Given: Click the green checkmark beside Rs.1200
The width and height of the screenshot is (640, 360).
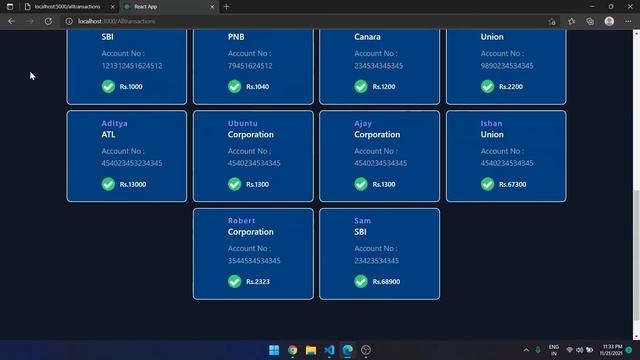Looking at the screenshot, I should point(361,87).
